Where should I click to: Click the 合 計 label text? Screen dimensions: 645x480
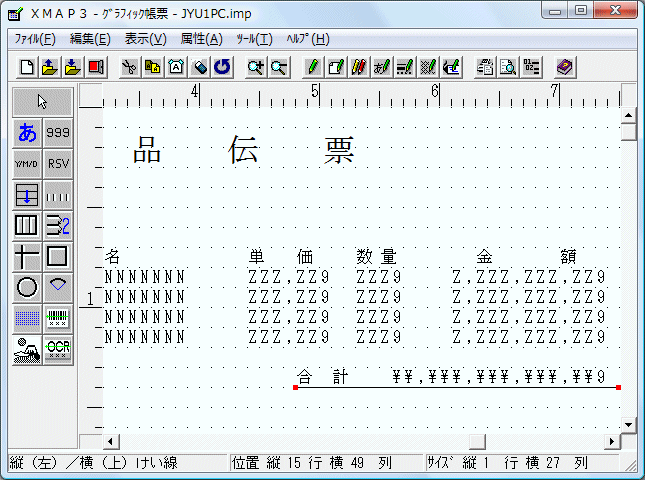322,376
